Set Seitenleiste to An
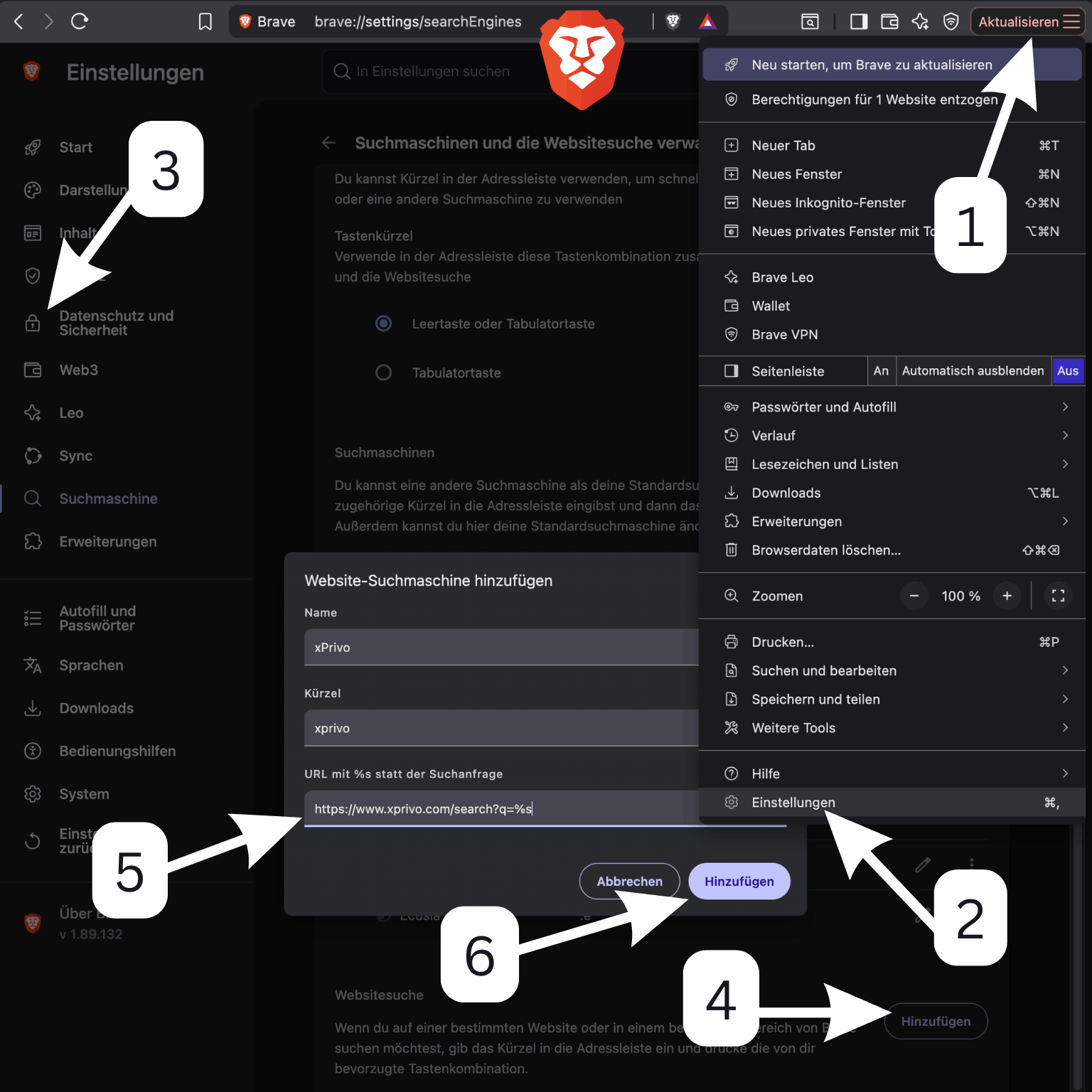The height and width of the screenshot is (1092, 1092). pos(882,370)
